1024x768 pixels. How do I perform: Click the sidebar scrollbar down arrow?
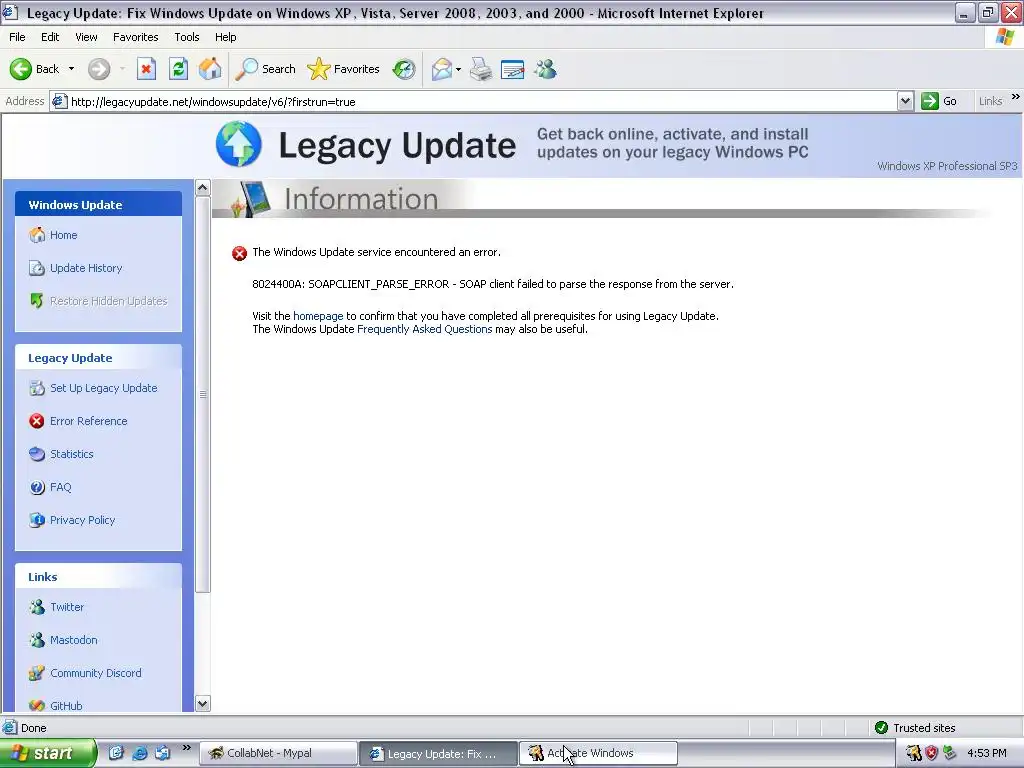(x=202, y=703)
